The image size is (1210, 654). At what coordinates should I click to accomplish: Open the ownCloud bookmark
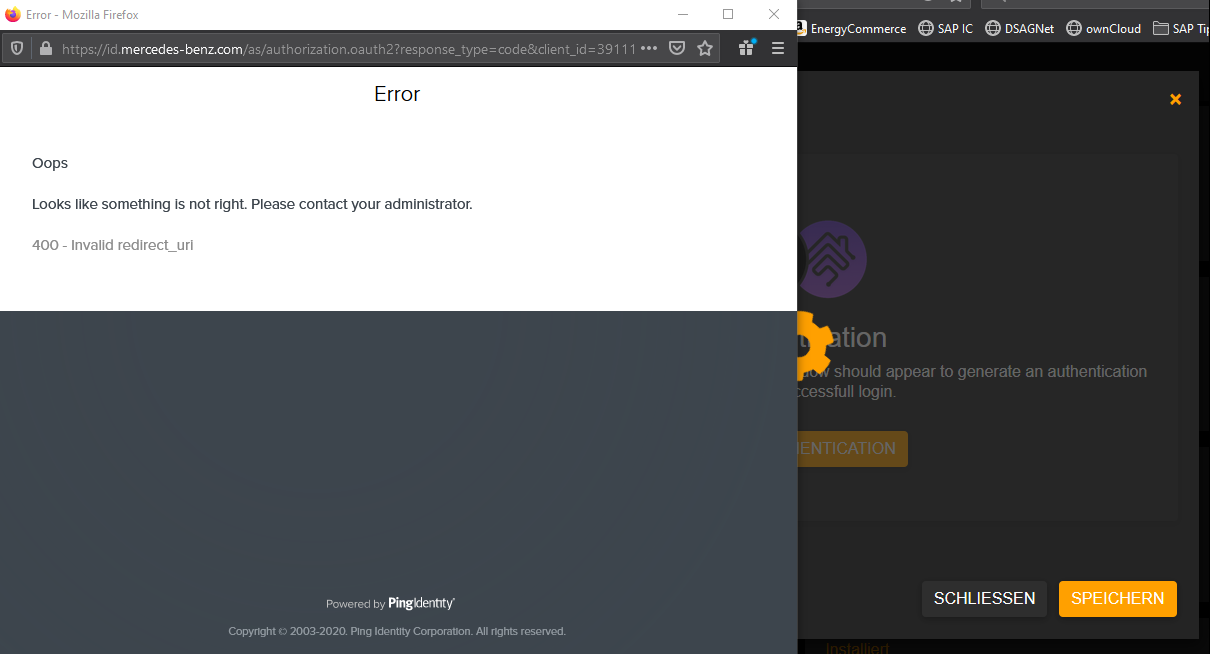[1104, 28]
